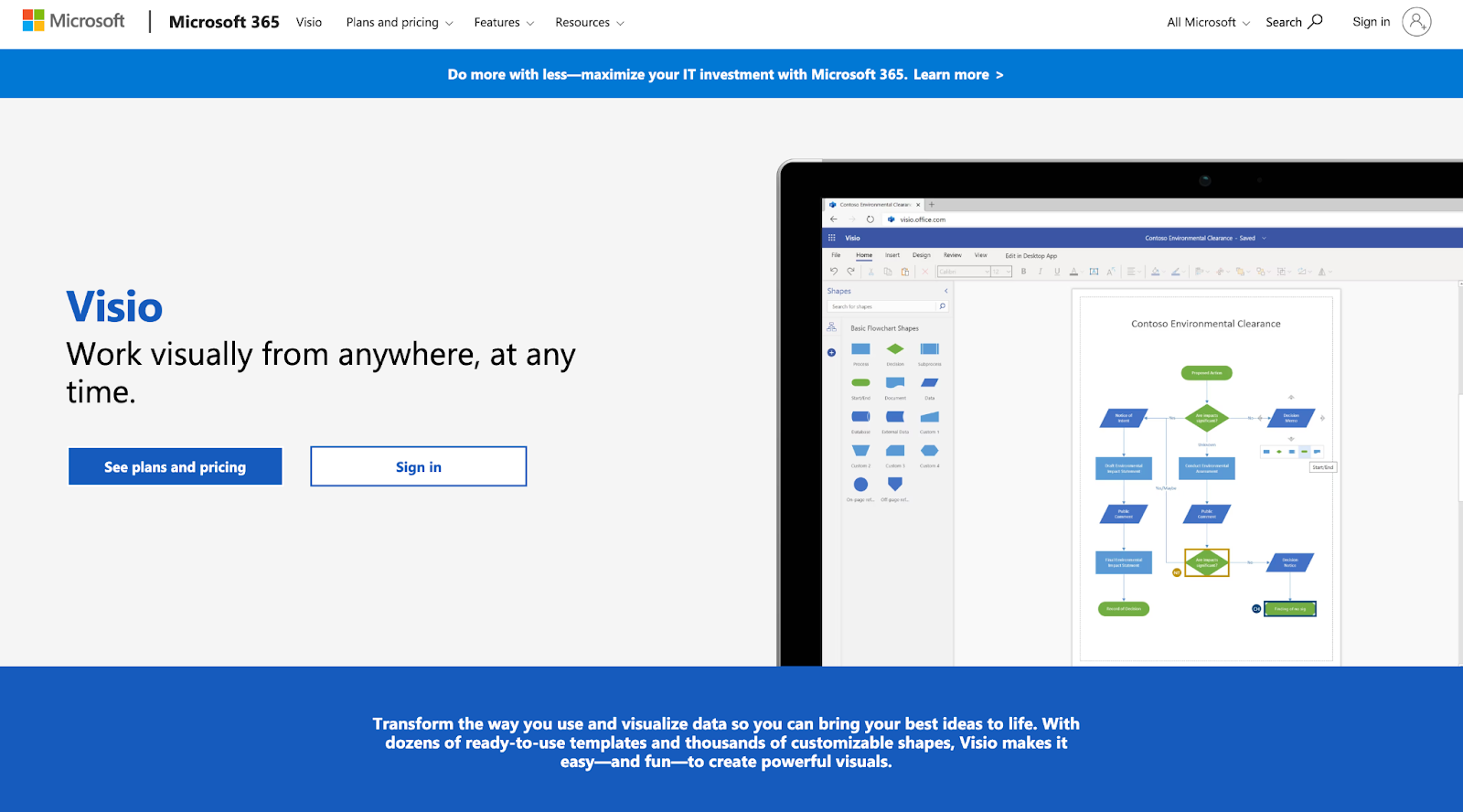This screenshot has height=812, width=1463.
Task: Click the large blue Visio heading
Action: 114,307
